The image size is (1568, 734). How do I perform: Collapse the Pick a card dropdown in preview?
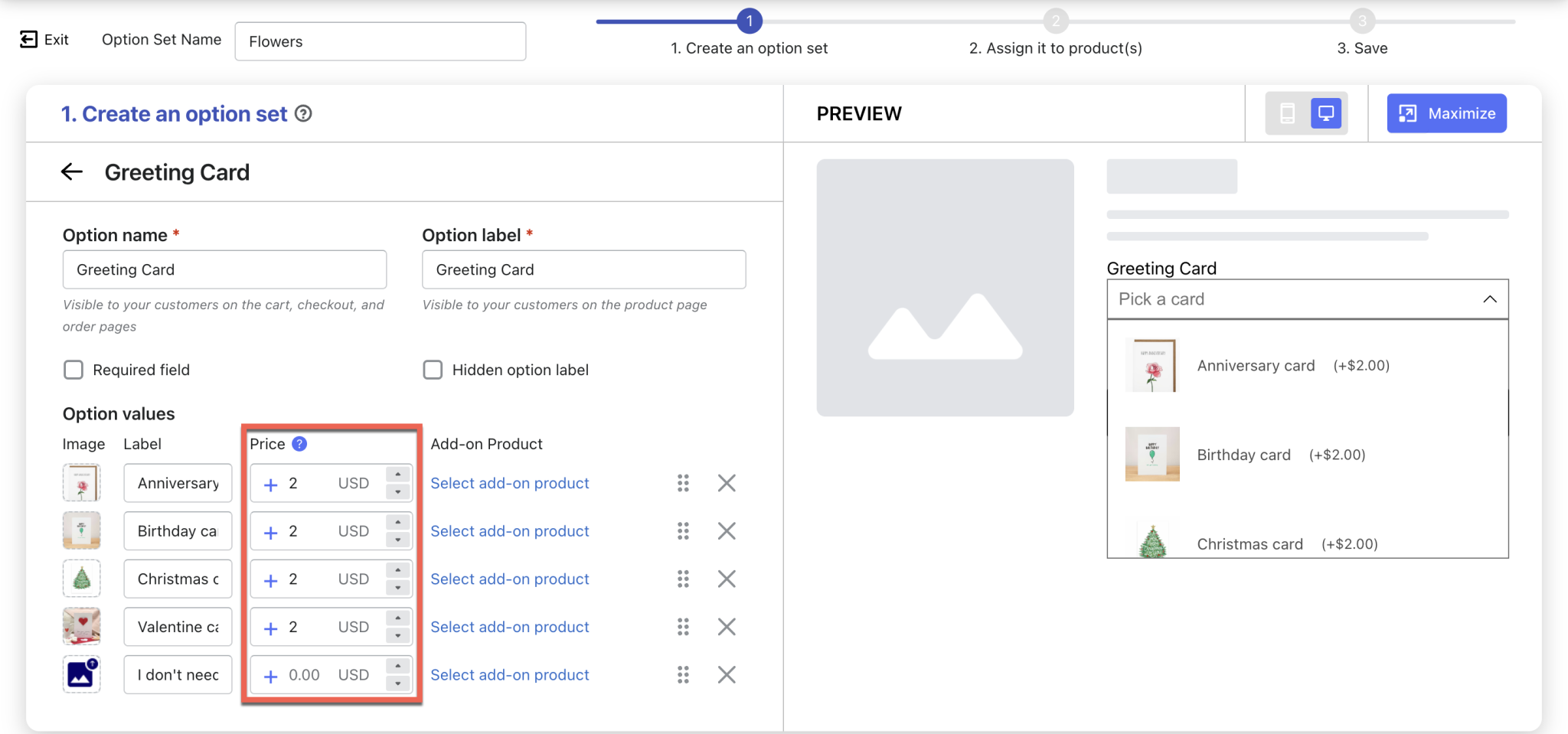pyautogui.click(x=1490, y=298)
